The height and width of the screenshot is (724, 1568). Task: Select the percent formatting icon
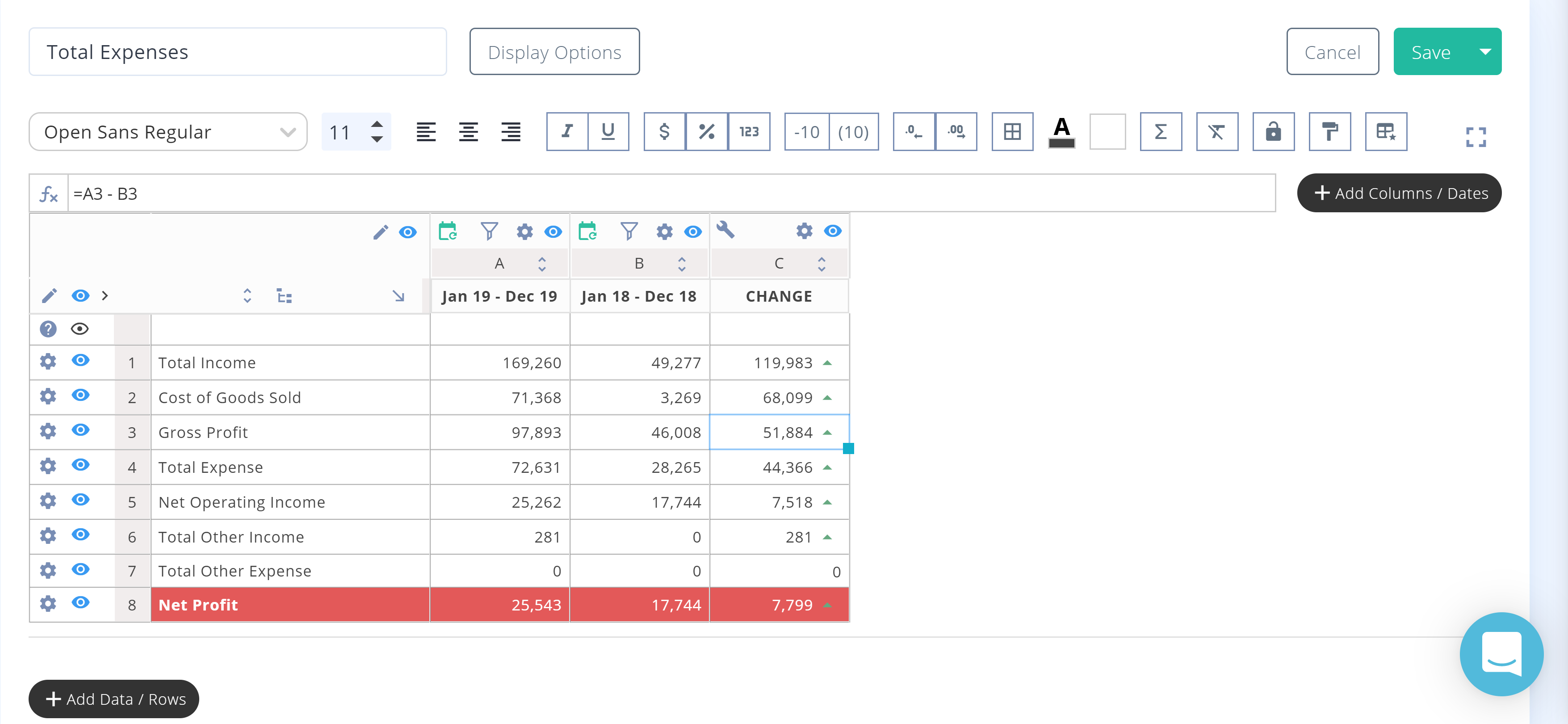pyautogui.click(x=706, y=131)
